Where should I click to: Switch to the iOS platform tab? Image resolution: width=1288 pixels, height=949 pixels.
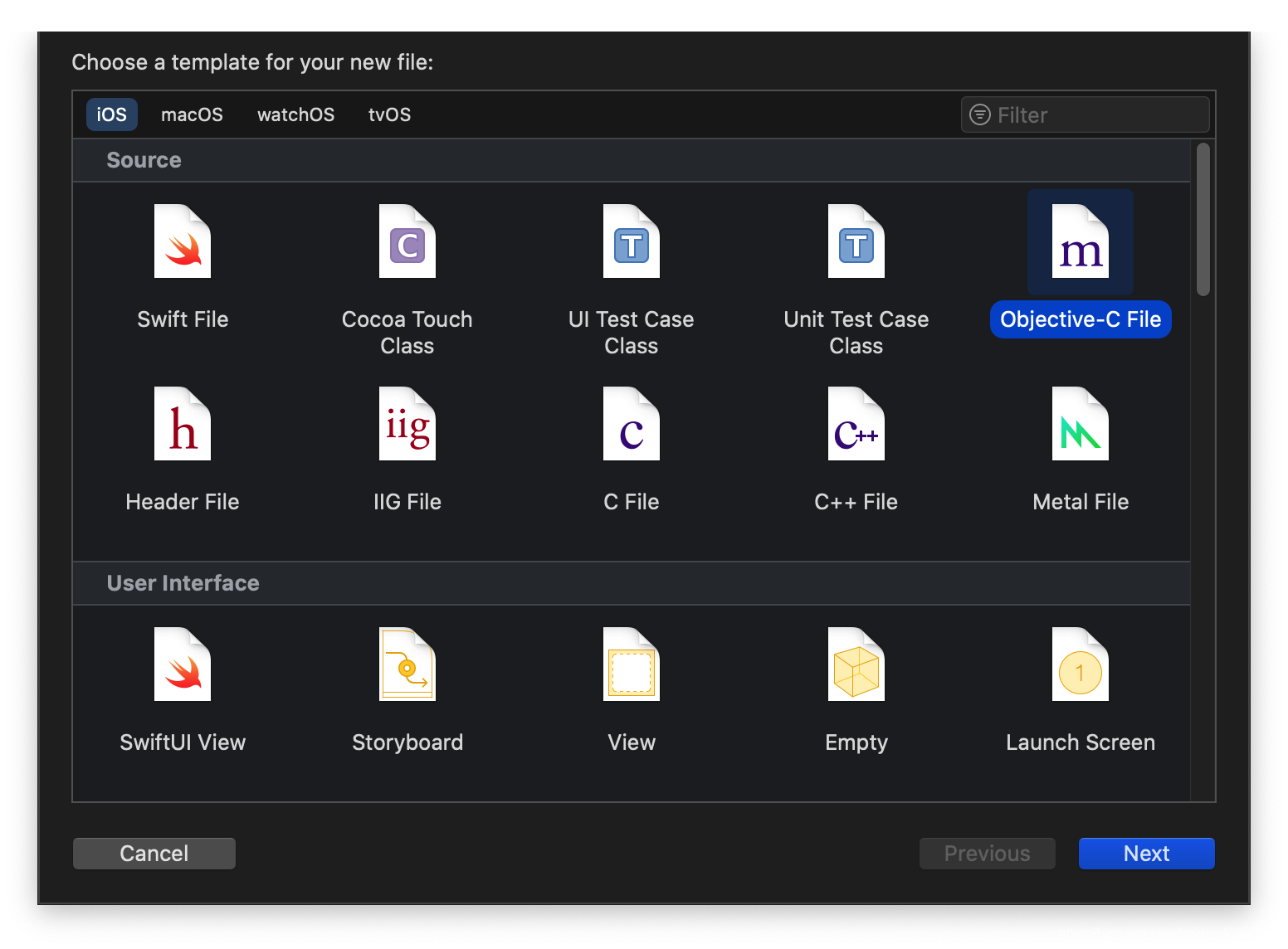tap(112, 114)
